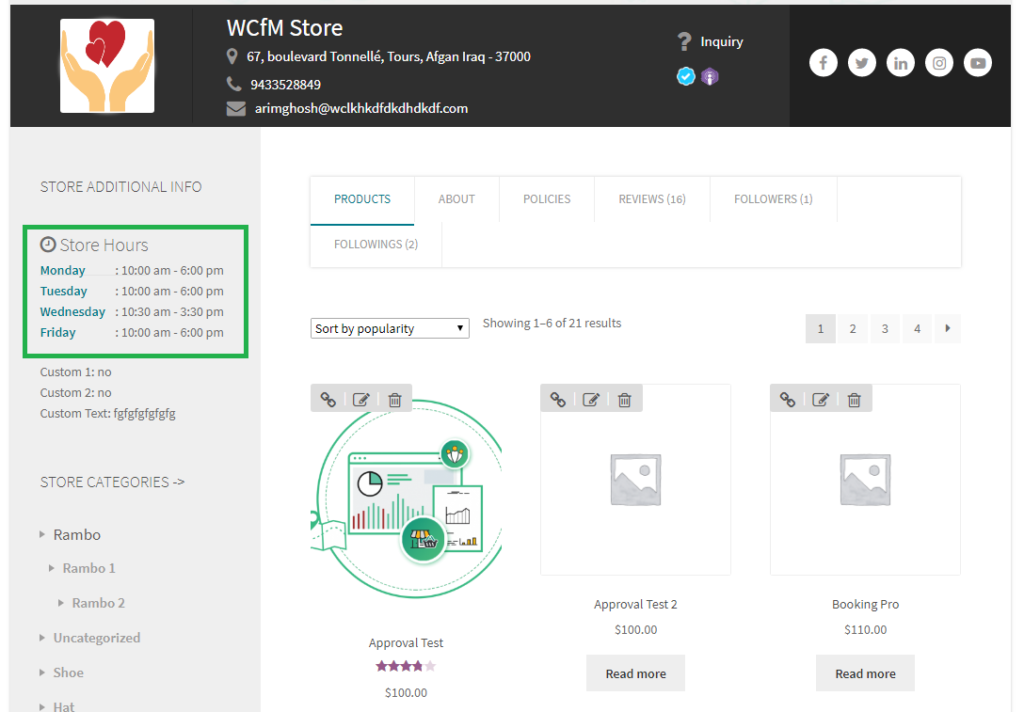Open the Uncategorized category link
The height and width of the screenshot is (712, 1024).
[x=97, y=638]
